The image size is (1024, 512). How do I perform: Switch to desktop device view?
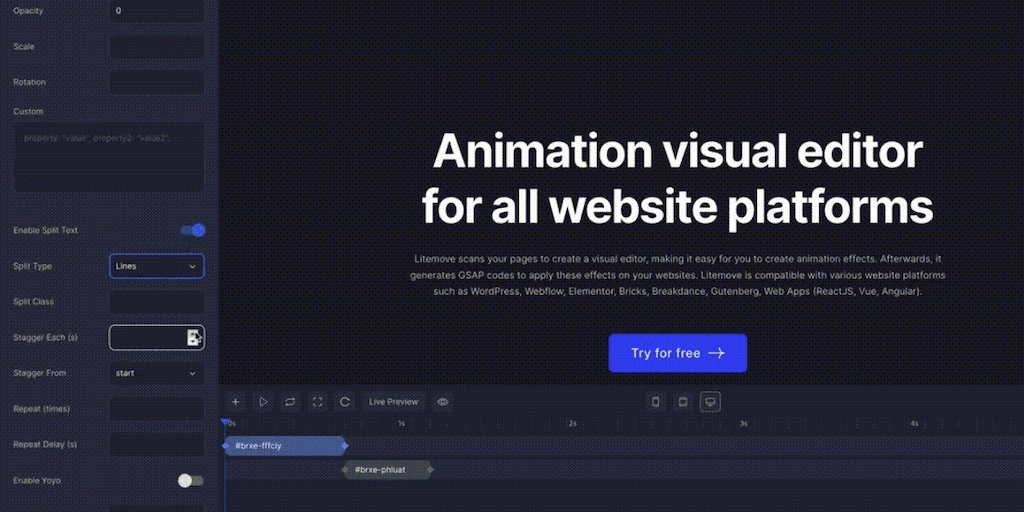pos(711,402)
